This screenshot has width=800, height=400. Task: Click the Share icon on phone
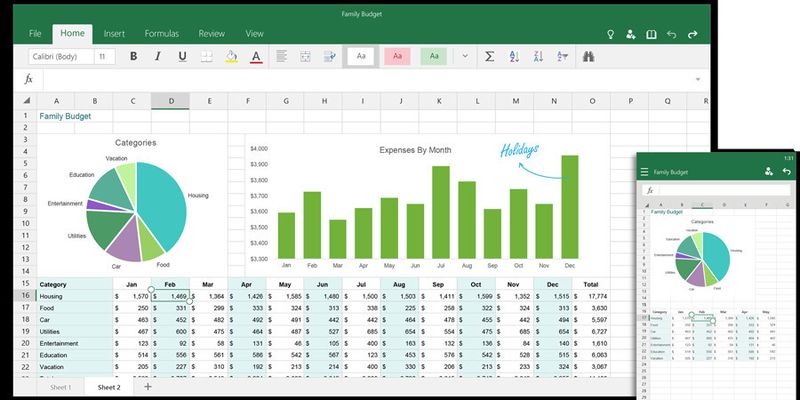click(x=769, y=171)
